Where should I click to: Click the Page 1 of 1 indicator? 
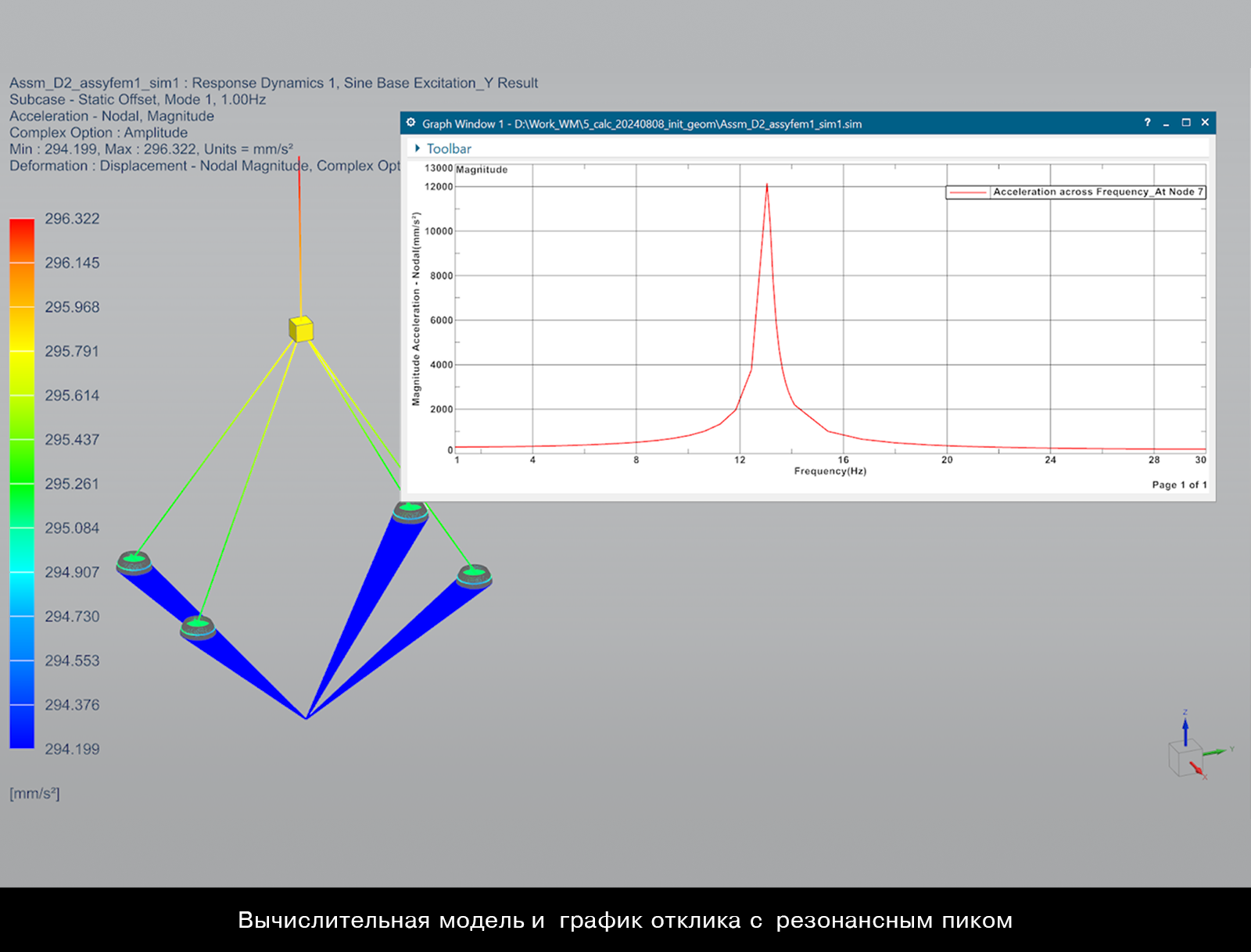(1179, 485)
